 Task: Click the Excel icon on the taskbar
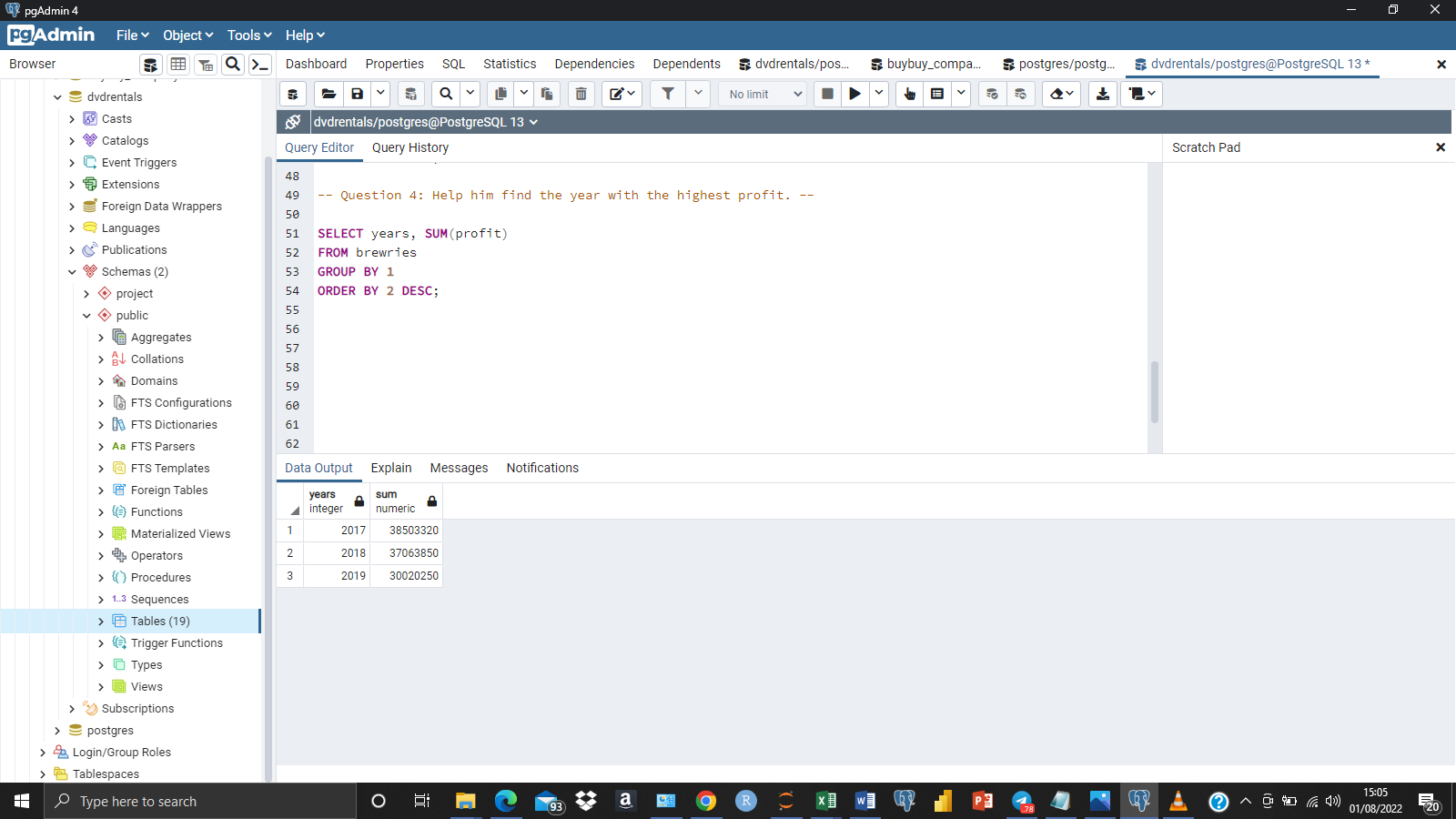825,802
